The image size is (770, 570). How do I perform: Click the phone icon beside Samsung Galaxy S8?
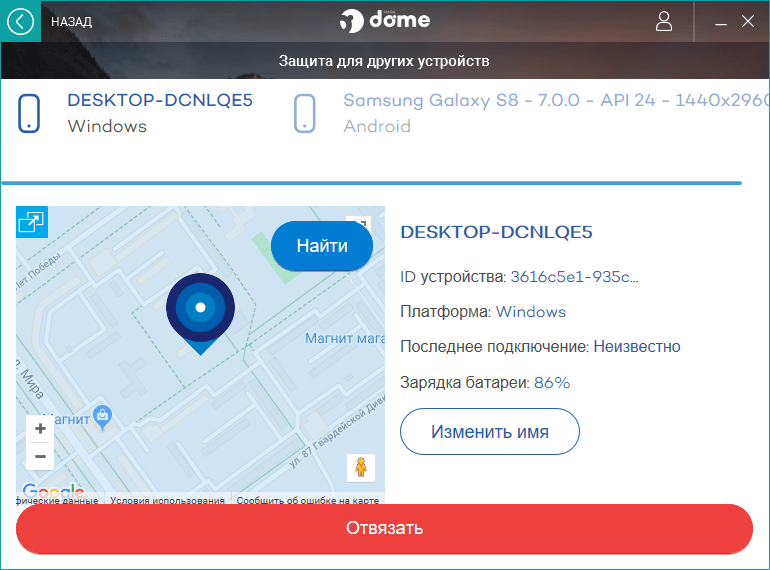pyautogui.click(x=304, y=113)
